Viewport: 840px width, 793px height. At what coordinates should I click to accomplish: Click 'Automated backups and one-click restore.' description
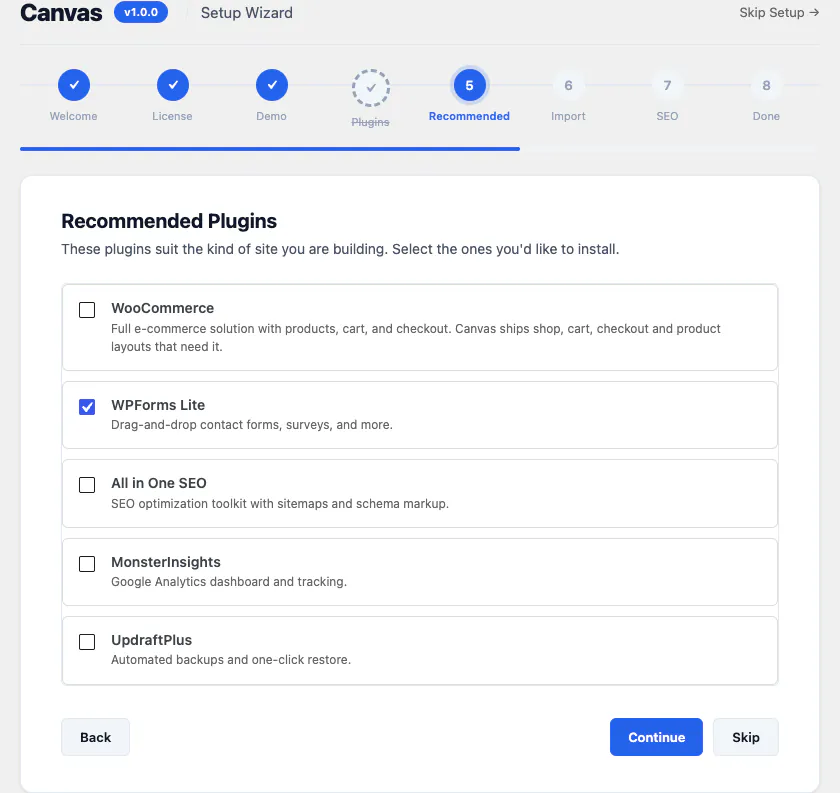(x=231, y=660)
